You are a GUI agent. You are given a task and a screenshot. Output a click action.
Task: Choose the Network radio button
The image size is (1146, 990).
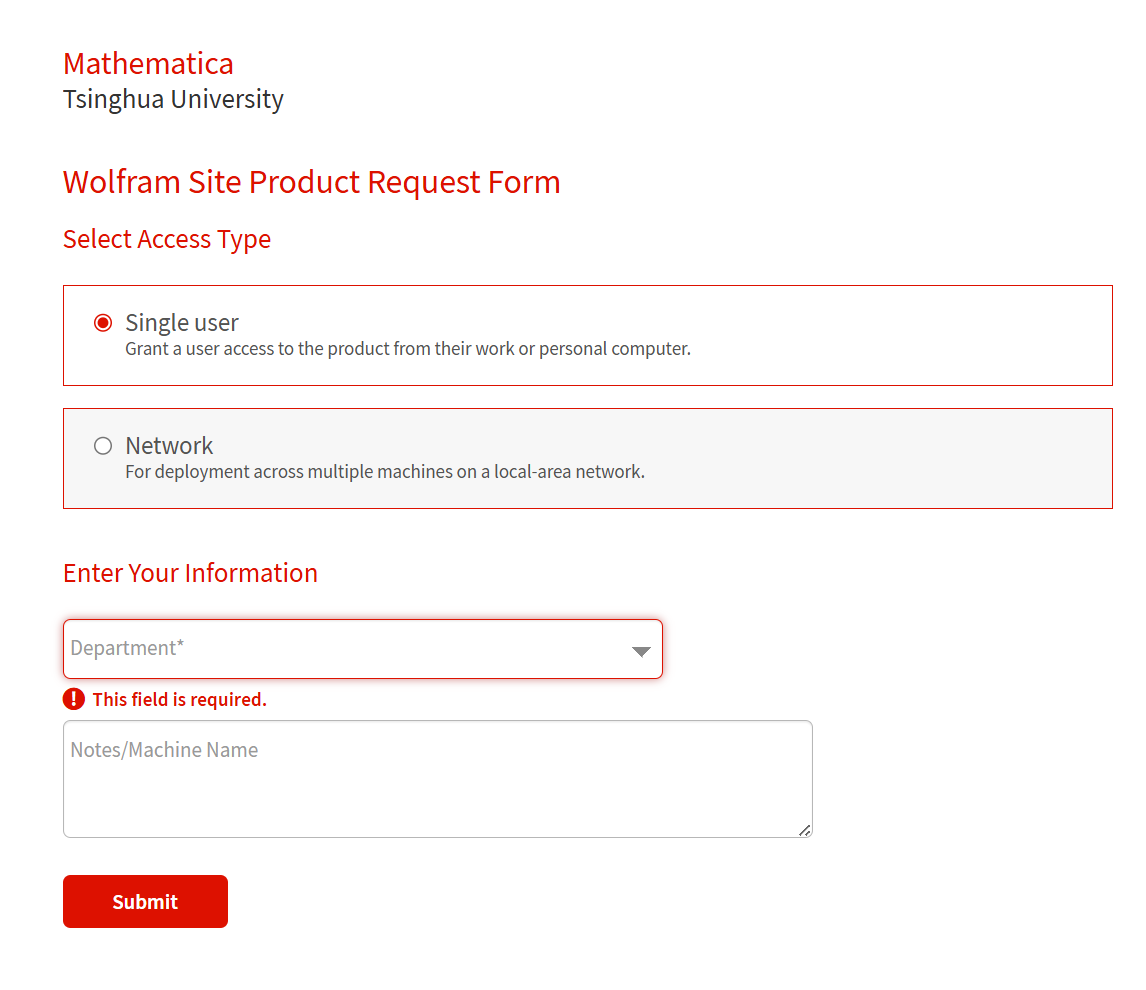[x=103, y=446]
